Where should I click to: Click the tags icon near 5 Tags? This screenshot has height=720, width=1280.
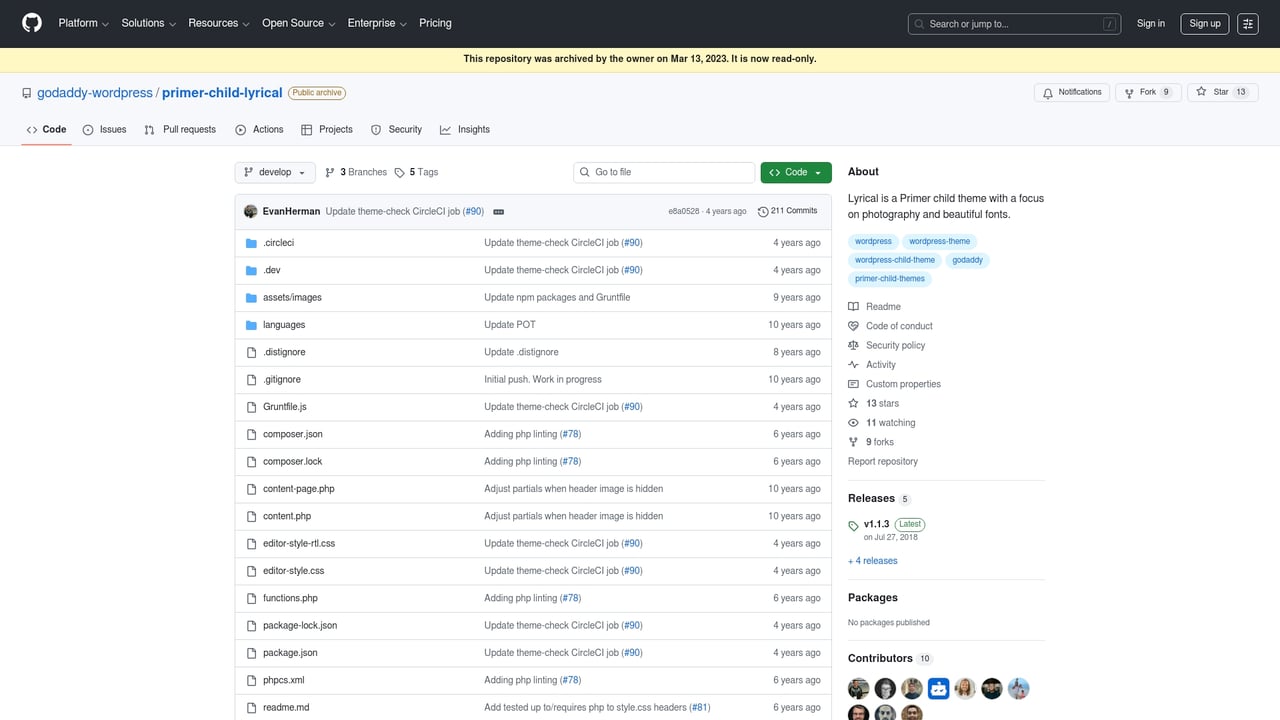pos(400,171)
